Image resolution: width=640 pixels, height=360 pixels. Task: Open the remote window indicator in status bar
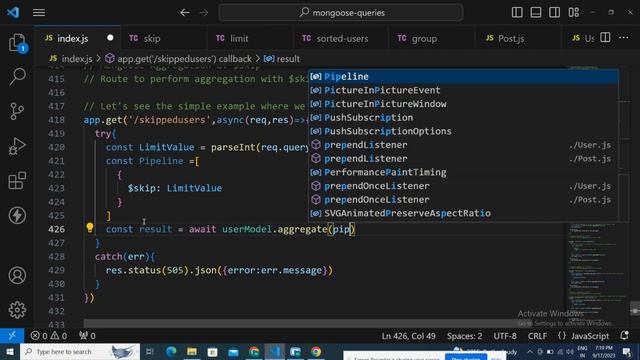(x=12, y=336)
